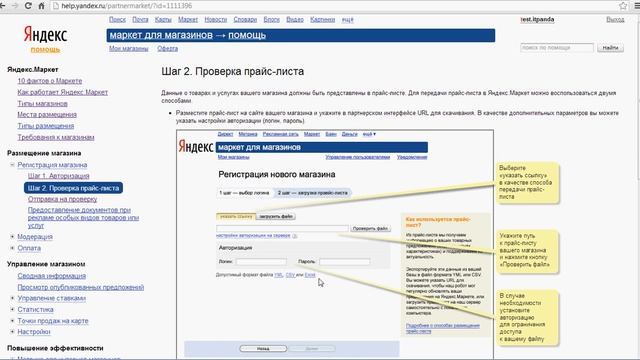This screenshot has height=360, width=640.
Task: Open 'Как работает Яндекс.Маркет' link
Action: tap(62, 92)
